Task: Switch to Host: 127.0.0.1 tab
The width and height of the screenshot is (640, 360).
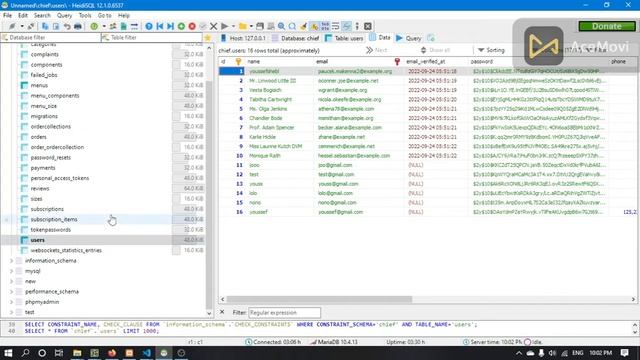Action: point(243,38)
